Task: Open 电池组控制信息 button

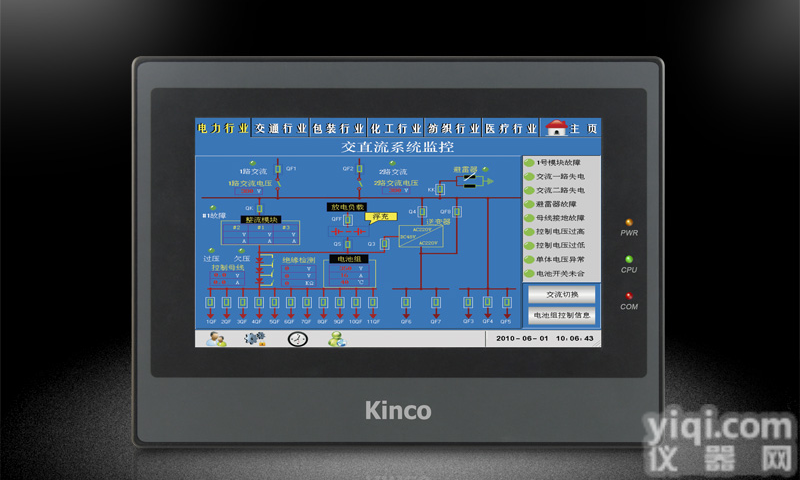Action: [x=562, y=315]
